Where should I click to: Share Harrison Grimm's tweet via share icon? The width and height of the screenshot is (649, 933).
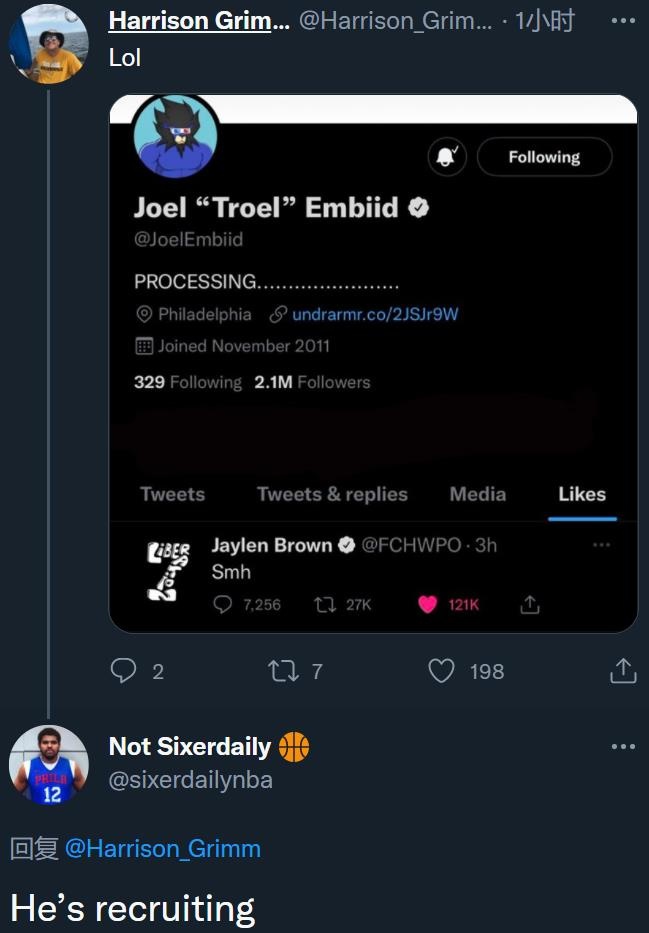pos(623,671)
